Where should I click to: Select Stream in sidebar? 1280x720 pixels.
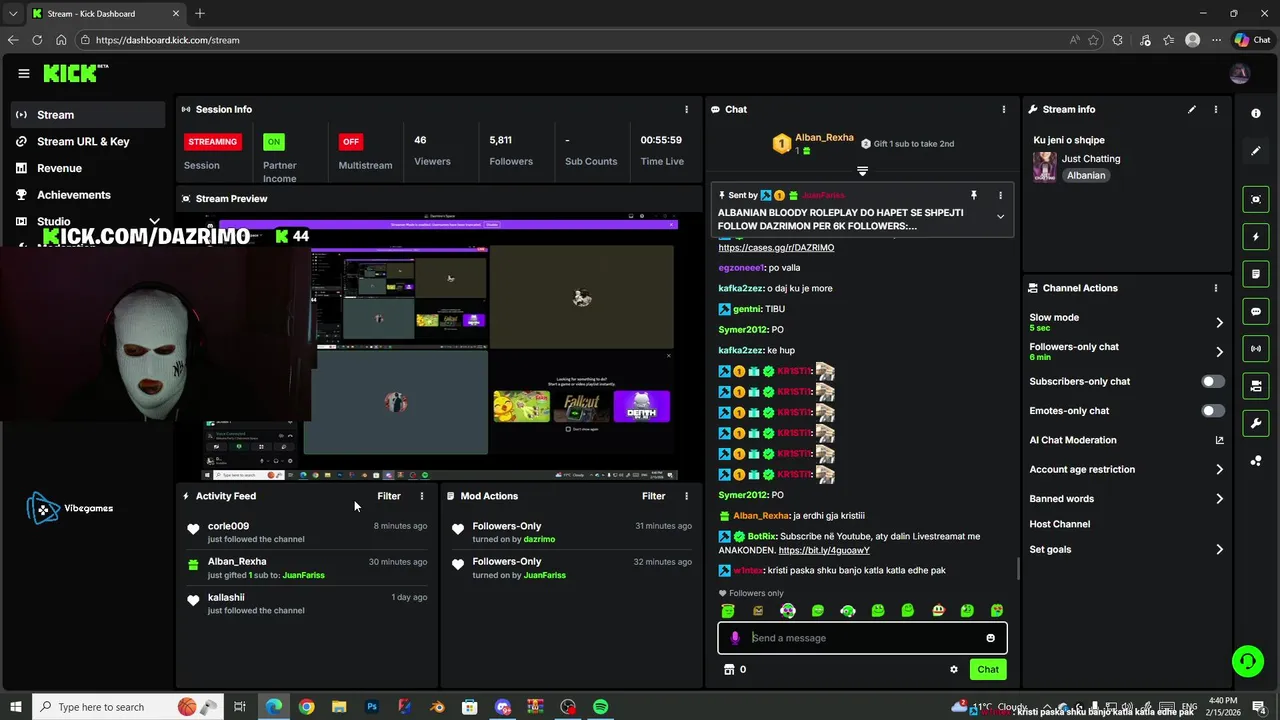[x=88, y=115]
